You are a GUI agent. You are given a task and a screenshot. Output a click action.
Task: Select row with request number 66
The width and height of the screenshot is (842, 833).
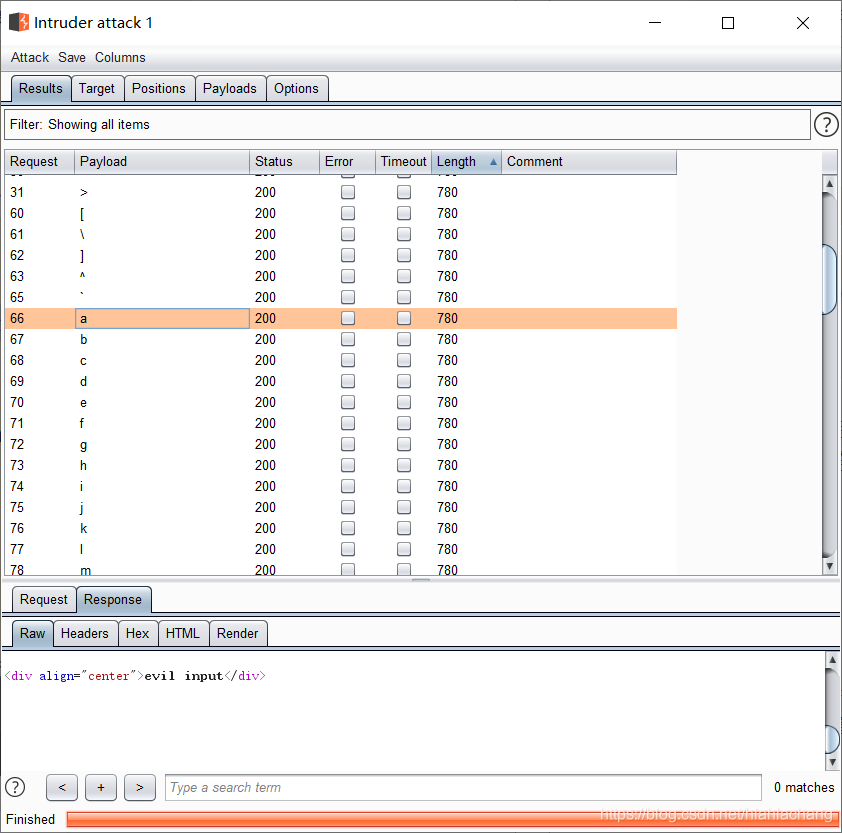point(341,318)
